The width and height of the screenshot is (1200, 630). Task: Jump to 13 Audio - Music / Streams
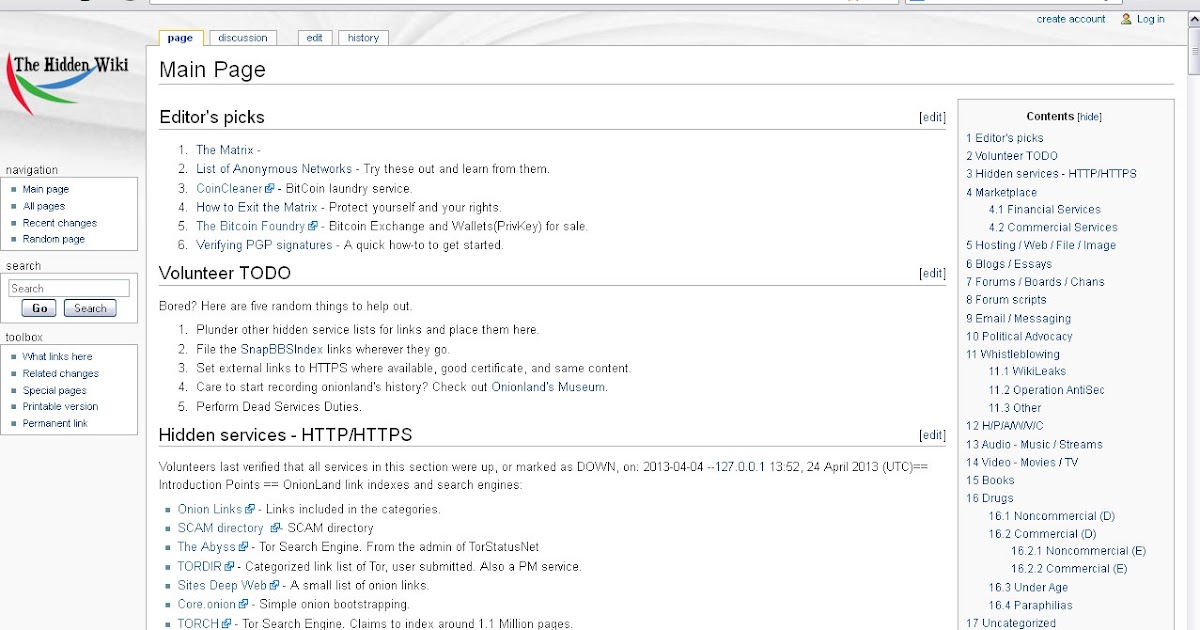(1034, 444)
